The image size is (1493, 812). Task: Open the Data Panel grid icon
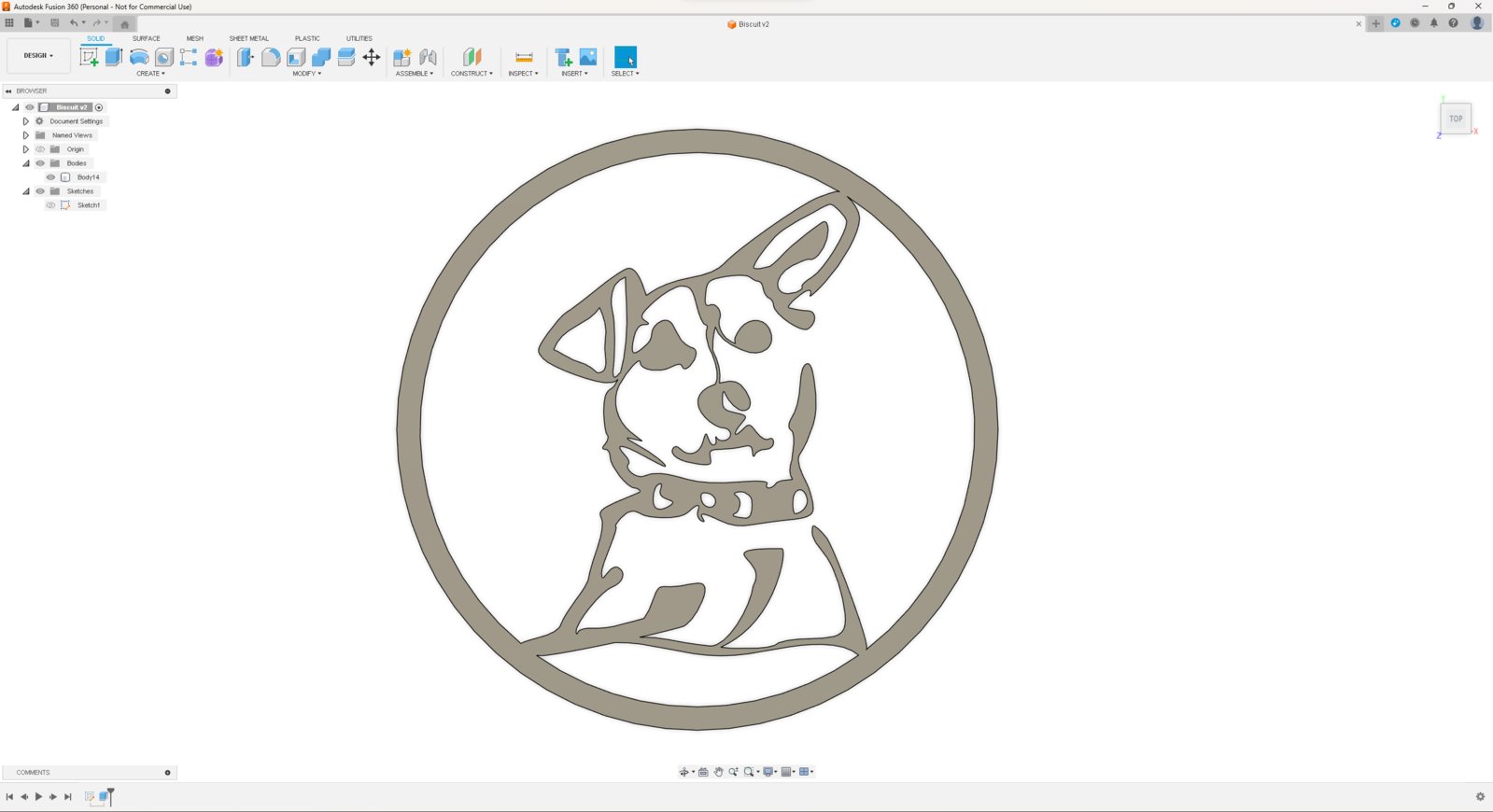coord(9,23)
